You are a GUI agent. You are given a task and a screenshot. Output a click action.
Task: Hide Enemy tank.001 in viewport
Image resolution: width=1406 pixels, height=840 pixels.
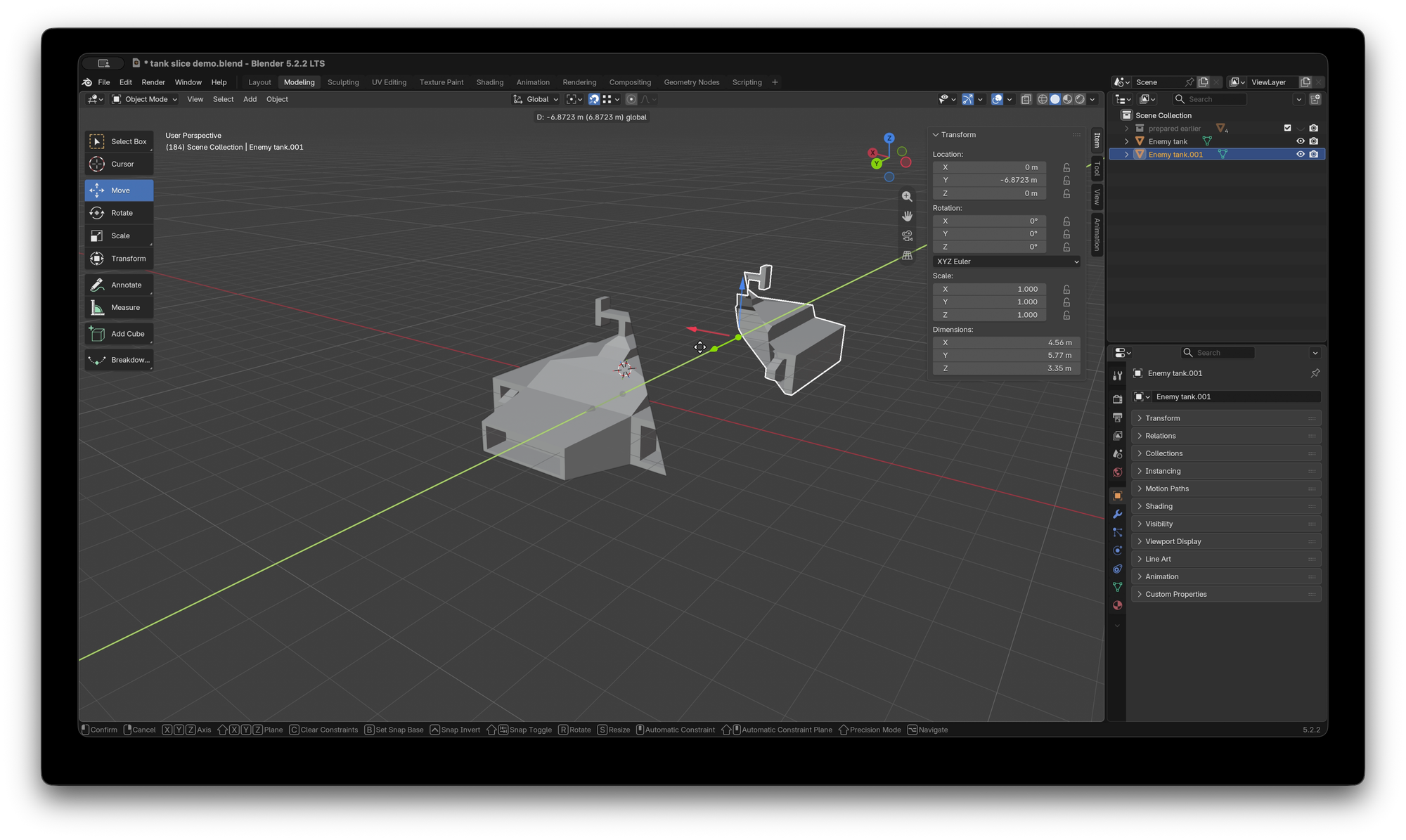tap(1300, 154)
